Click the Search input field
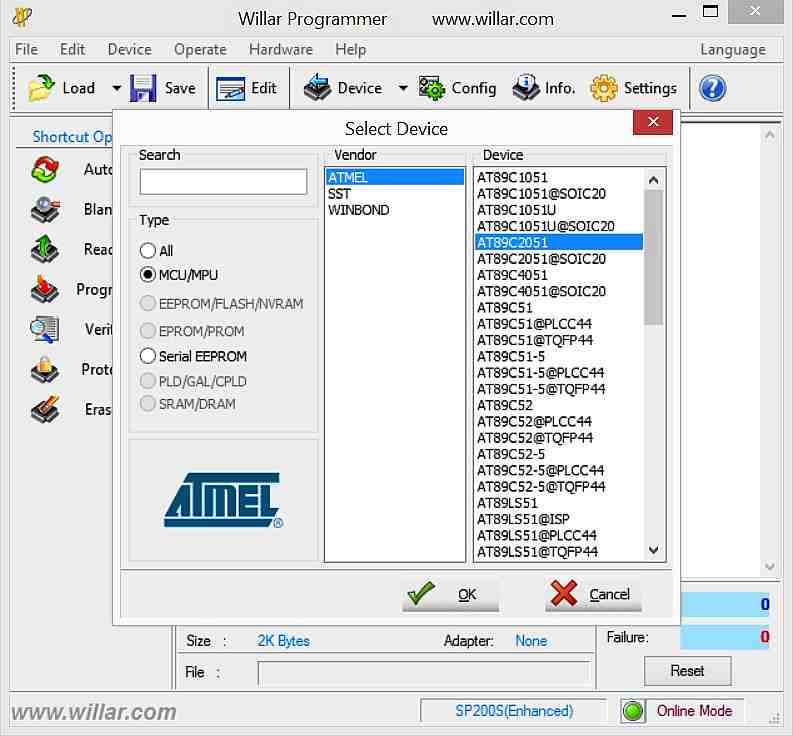The height and width of the screenshot is (736, 793). tap(223, 182)
